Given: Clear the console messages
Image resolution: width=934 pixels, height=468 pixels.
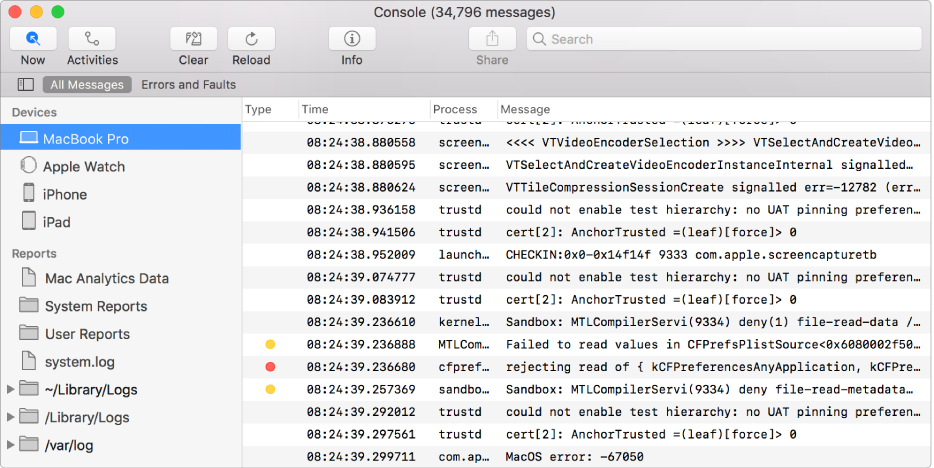Looking at the screenshot, I should [x=193, y=39].
